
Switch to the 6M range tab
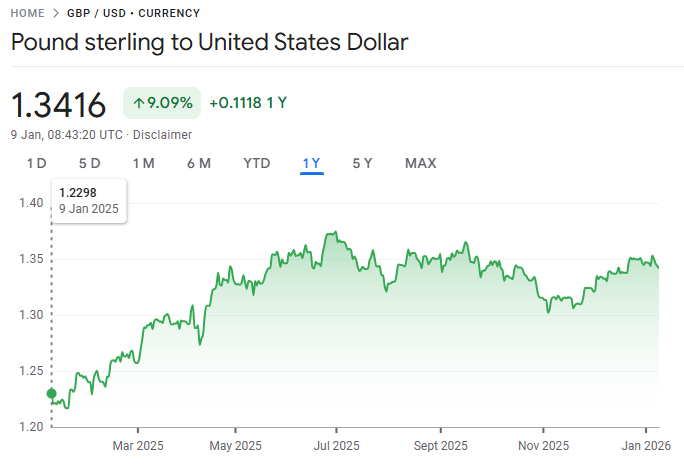pos(198,163)
